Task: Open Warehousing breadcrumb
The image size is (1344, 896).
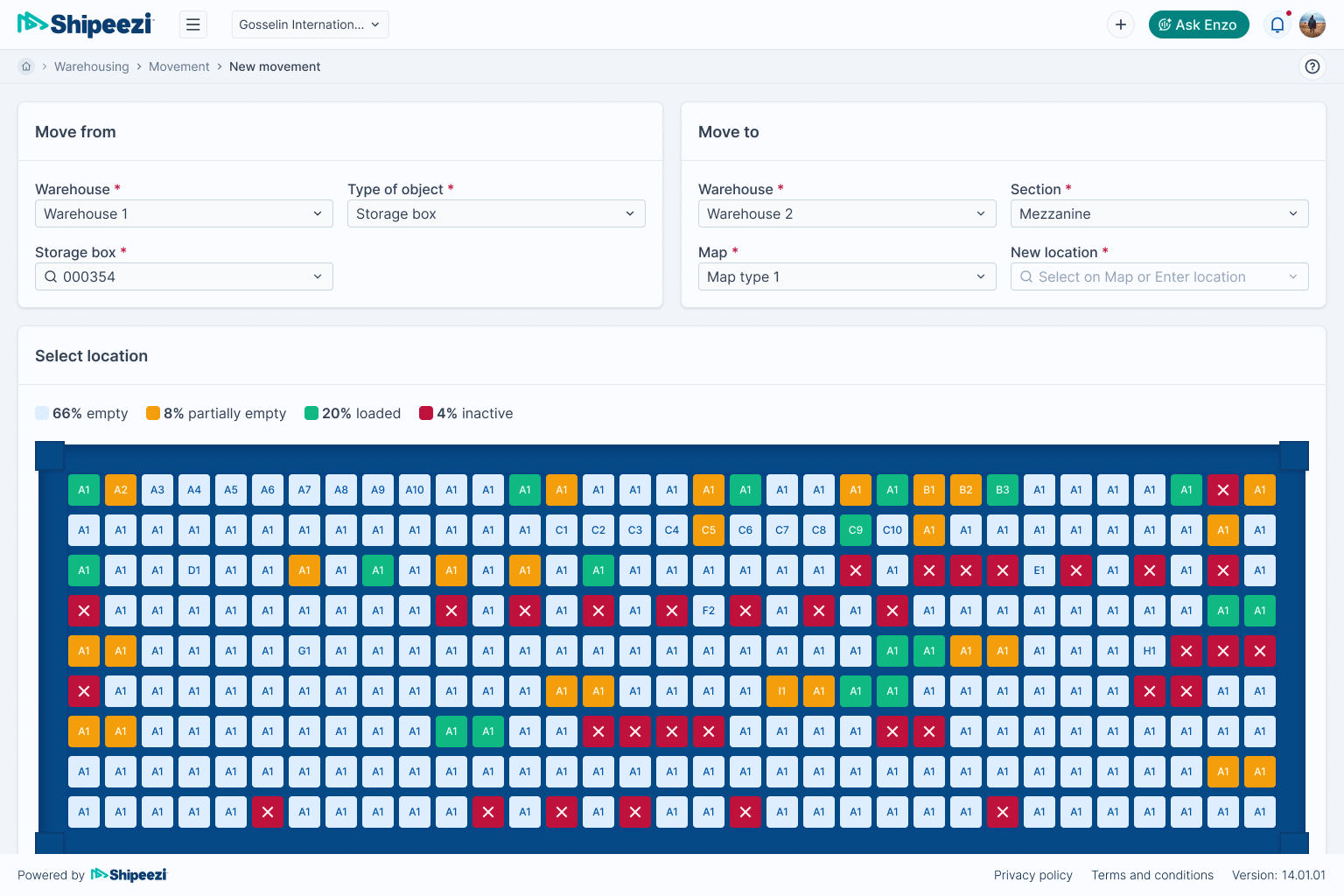Action: pyautogui.click(x=91, y=66)
